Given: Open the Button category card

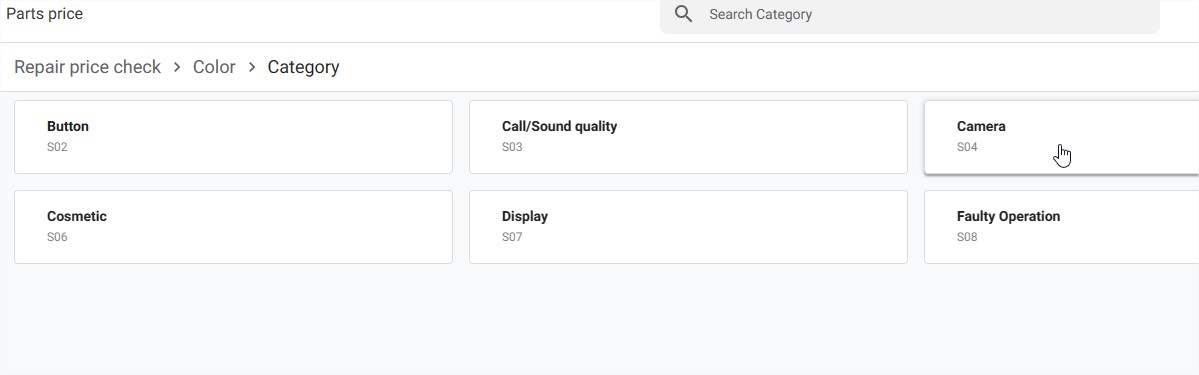Looking at the screenshot, I should tap(233, 137).
